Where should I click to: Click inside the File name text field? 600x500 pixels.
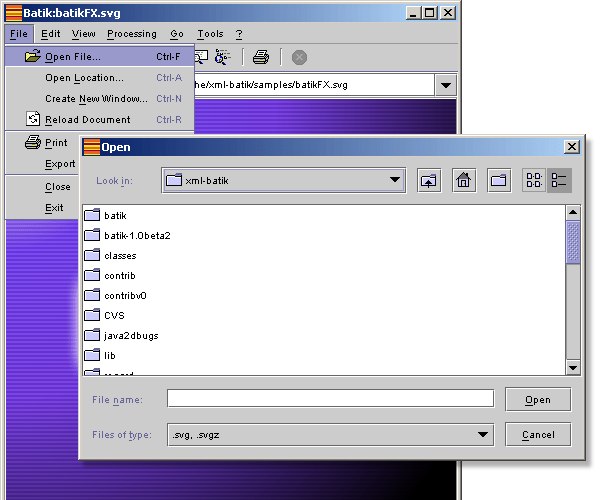(330, 399)
